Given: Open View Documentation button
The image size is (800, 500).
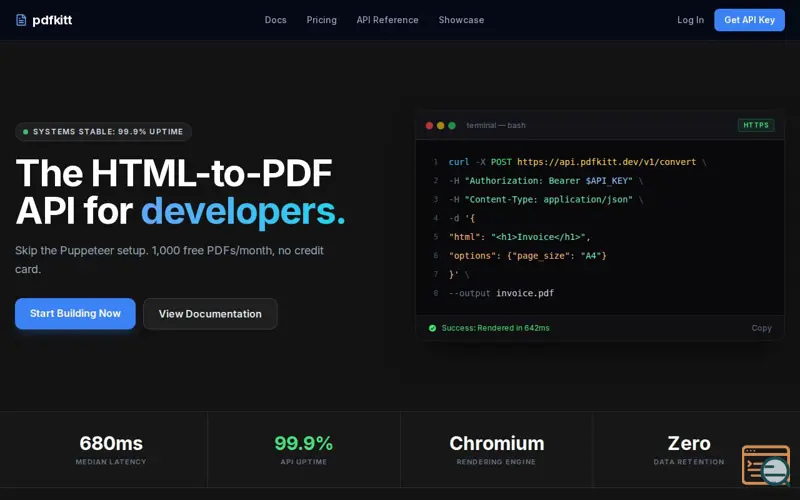Looking at the screenshot, I should coord(210,314).
